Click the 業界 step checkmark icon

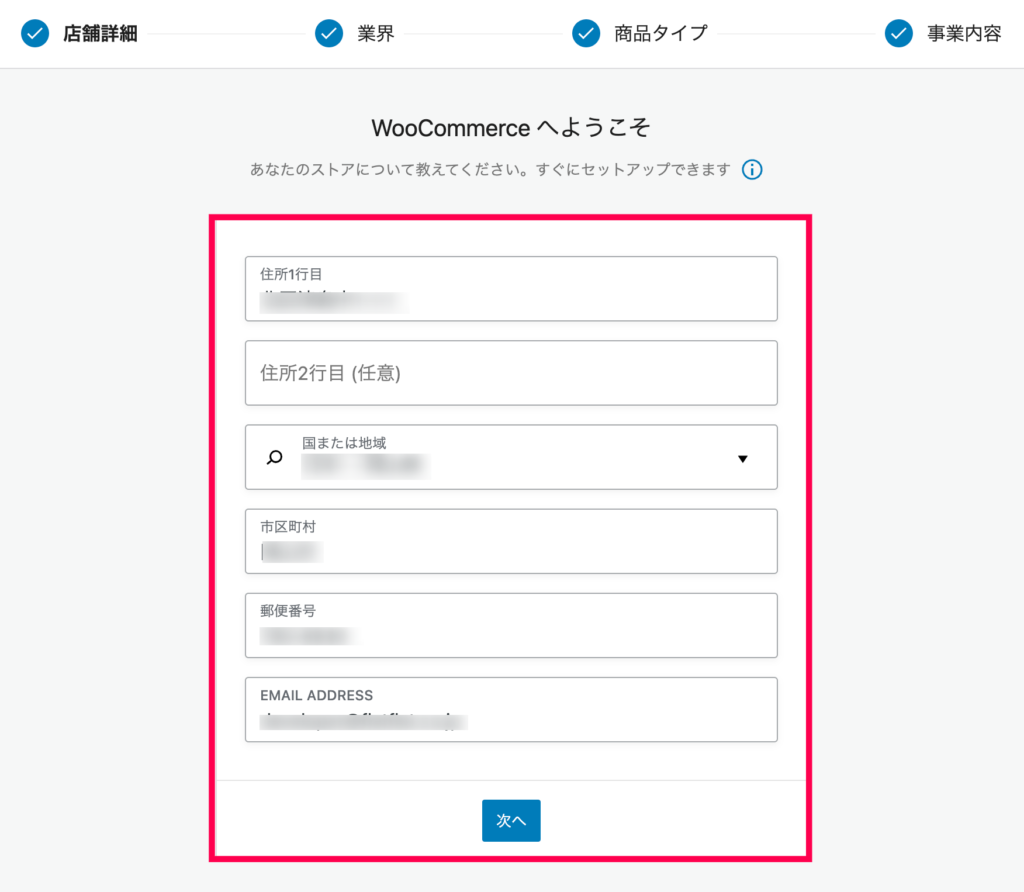(x=329, y=33)
